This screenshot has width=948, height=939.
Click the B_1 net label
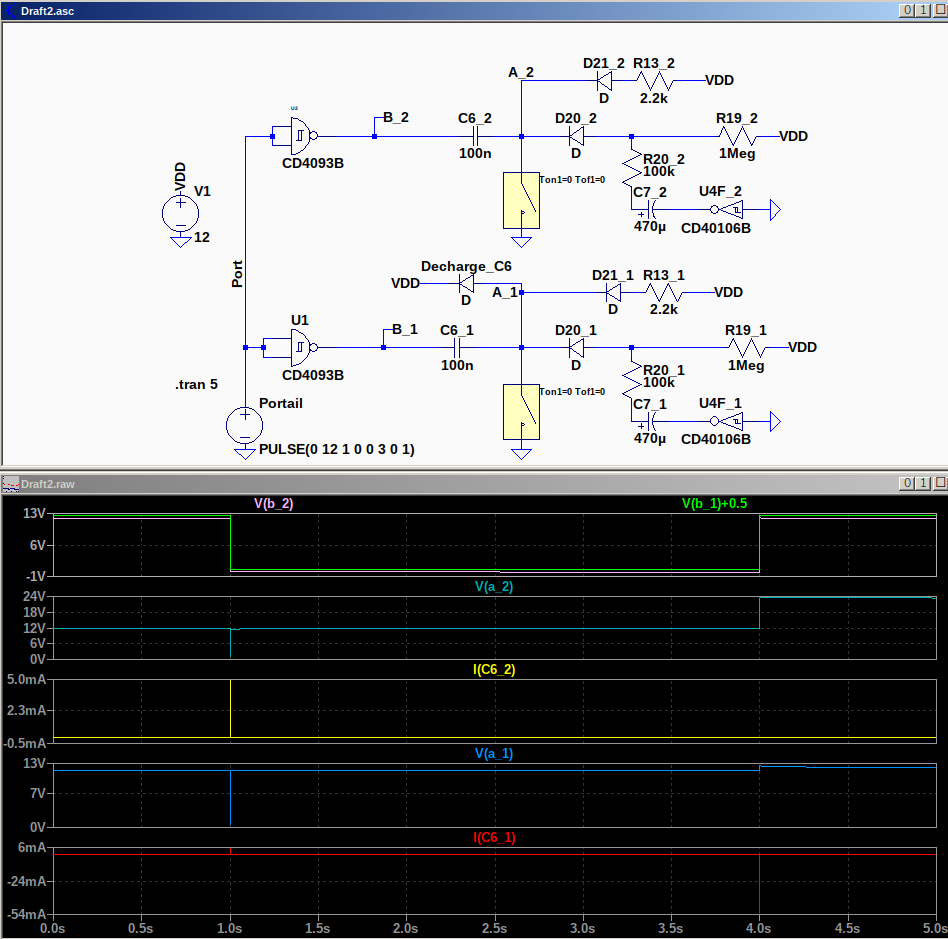point(405,329)
